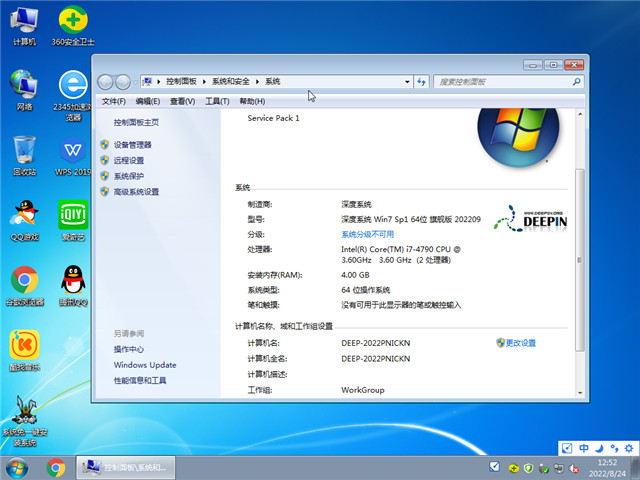Click the network tray icon
Screen dimensions: 640x480
pyautogui.click(x=558, y=468)
